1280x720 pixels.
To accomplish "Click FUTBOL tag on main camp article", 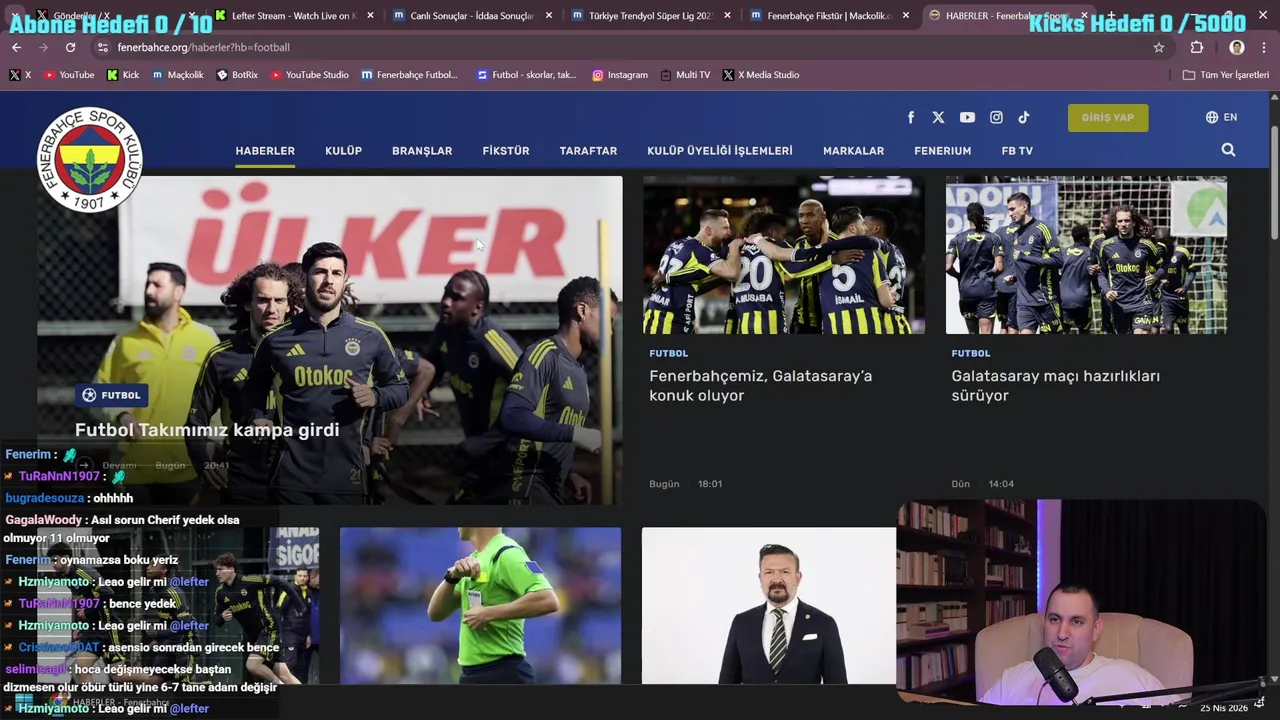I will (x=111, y=395).
